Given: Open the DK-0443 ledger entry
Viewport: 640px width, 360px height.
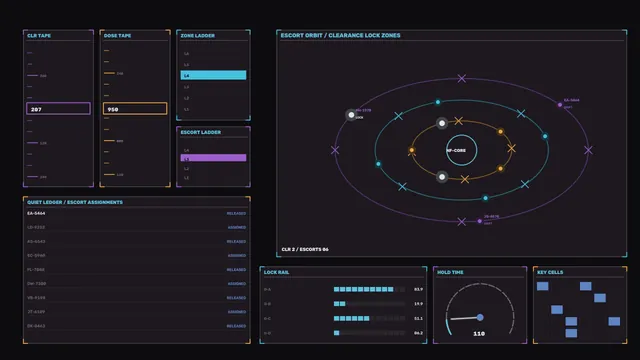Looking at the screenshot, I should [136, 326].
